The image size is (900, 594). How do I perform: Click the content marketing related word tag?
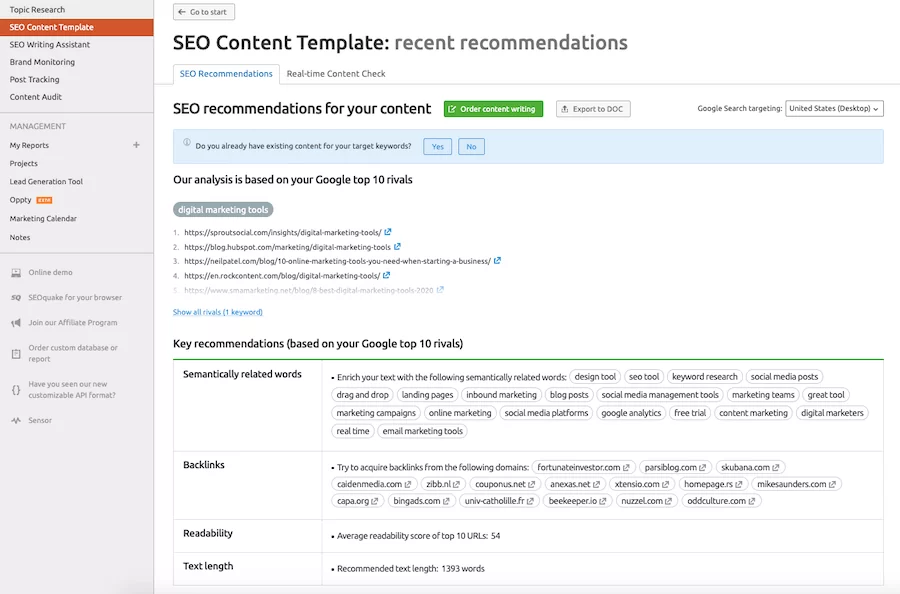pyautogui.click(x=753, y=413)
